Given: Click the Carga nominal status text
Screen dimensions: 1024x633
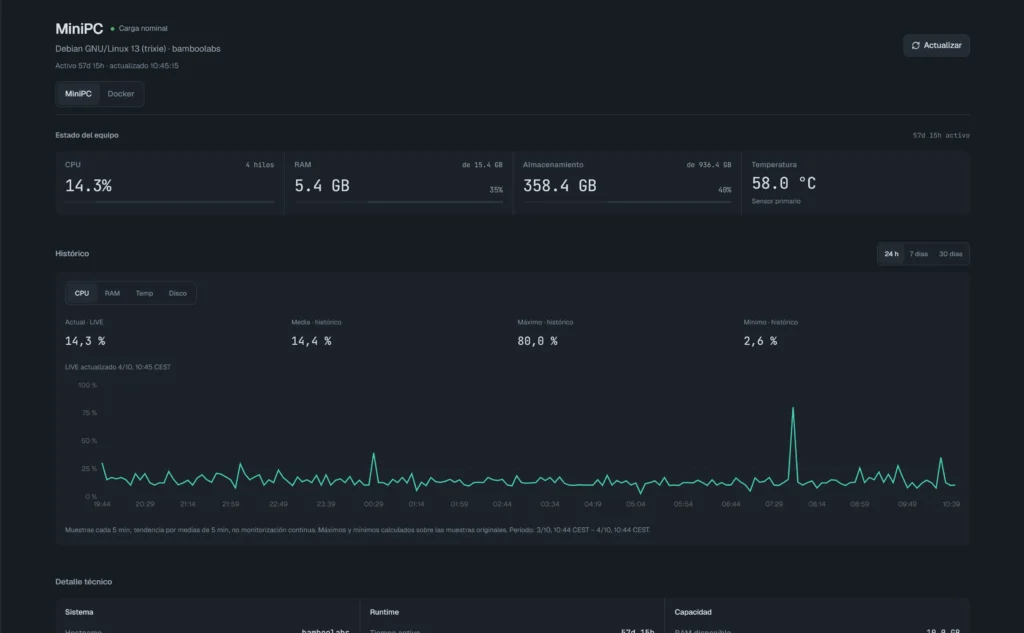Looking at the screenshot, I should point(143,29).
